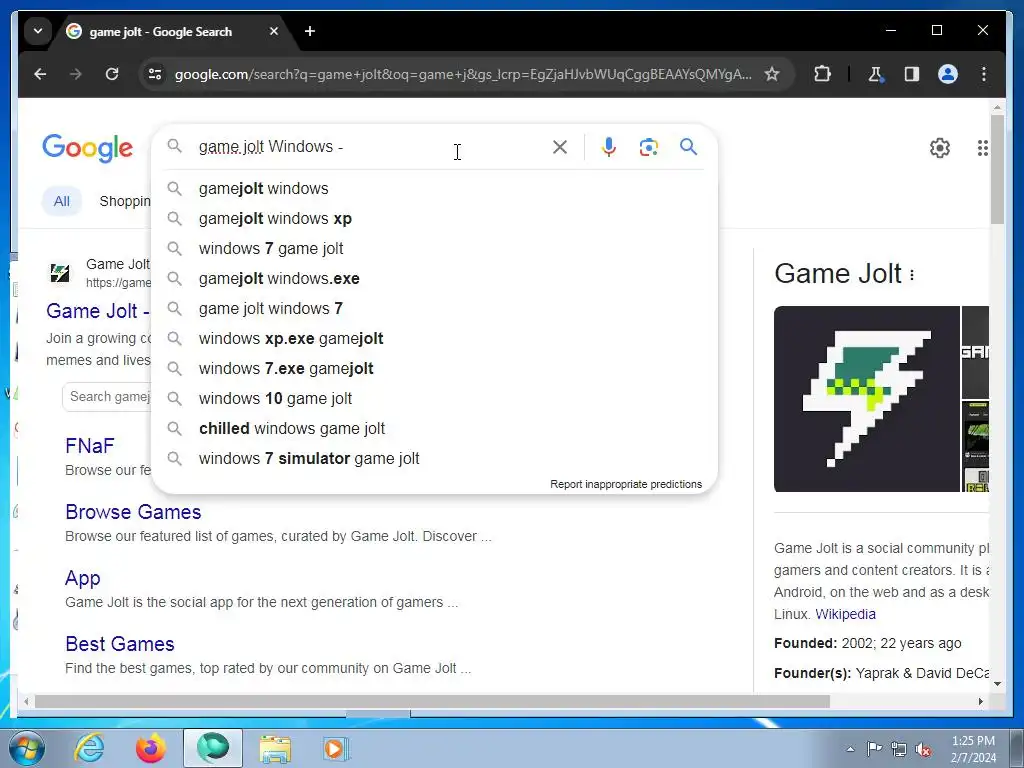Open the tab search dropdown arrow

pyautogui.click(x=38, y=31)
